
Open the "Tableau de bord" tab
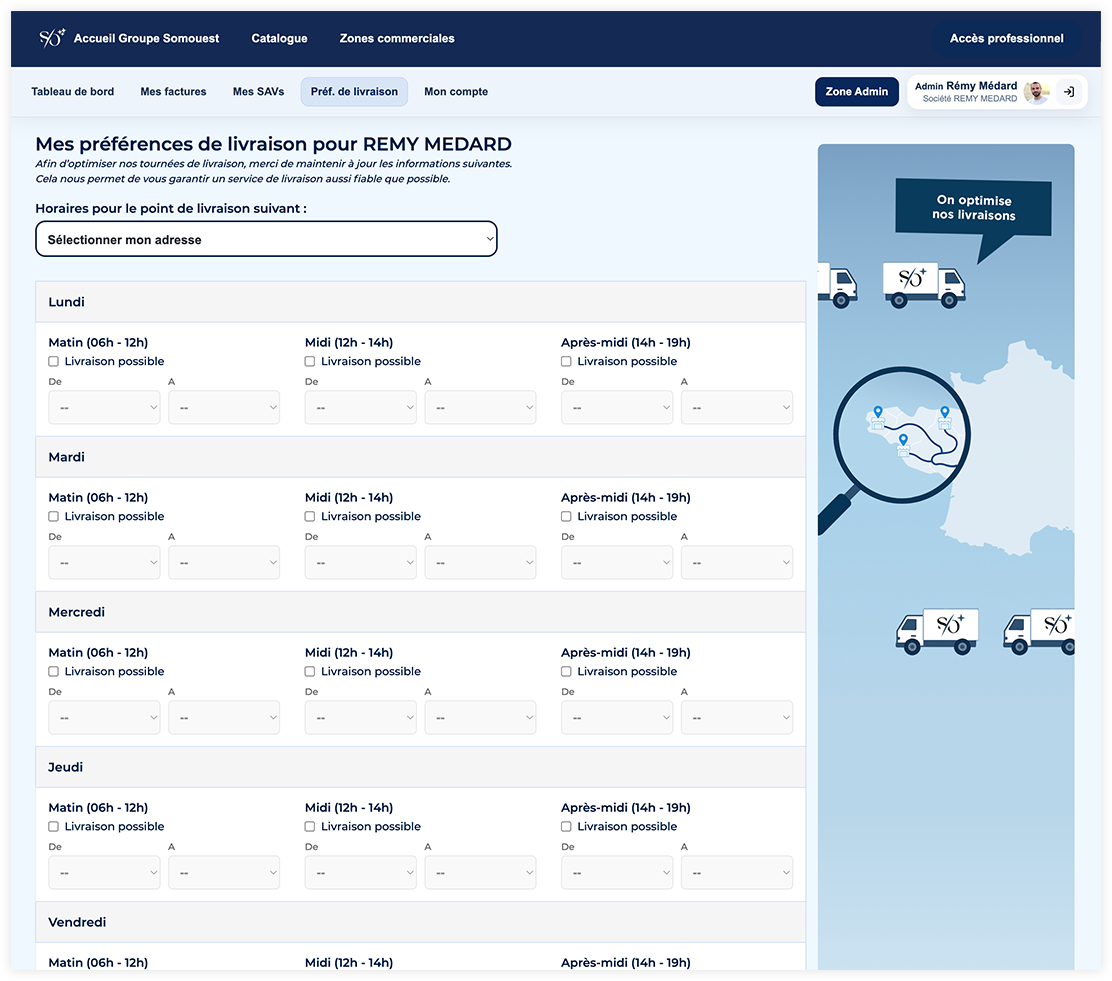(72, 92)
